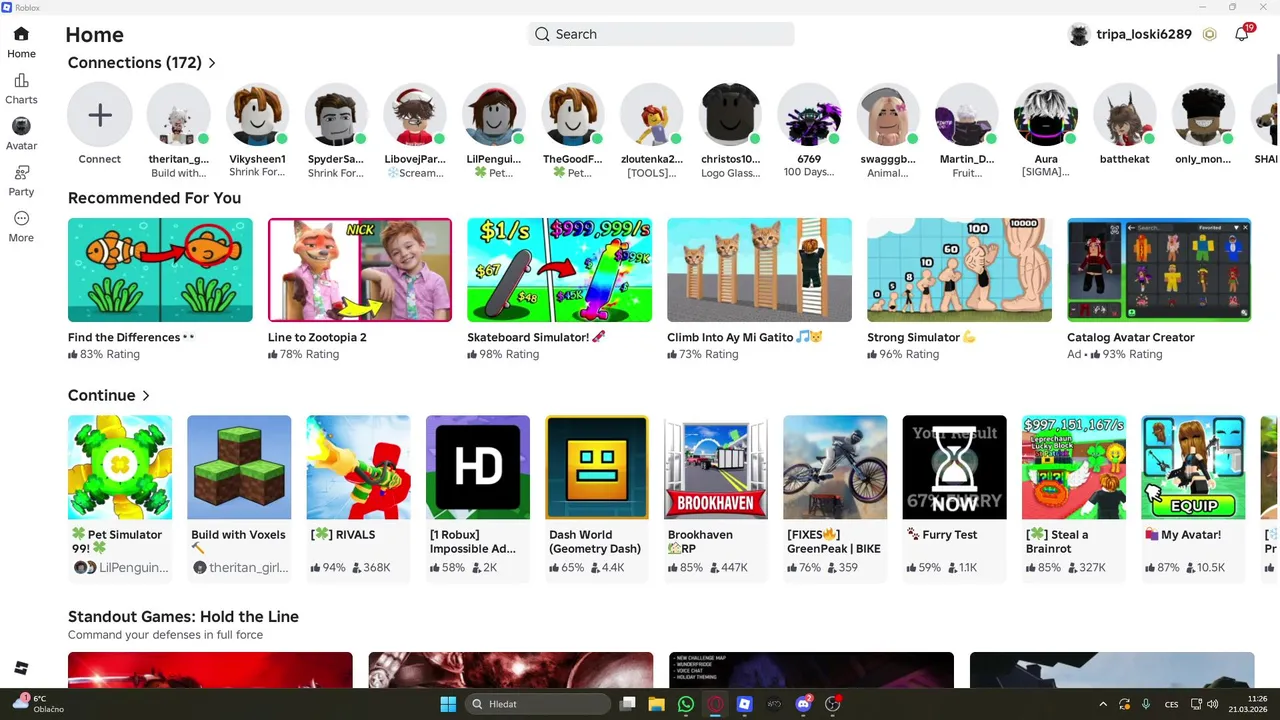Screen dimensions: 1280x720
Task: Open Catalog Avatar Creator ad thumbnail
Action: pyautogui.click(x=1159, y=270)
